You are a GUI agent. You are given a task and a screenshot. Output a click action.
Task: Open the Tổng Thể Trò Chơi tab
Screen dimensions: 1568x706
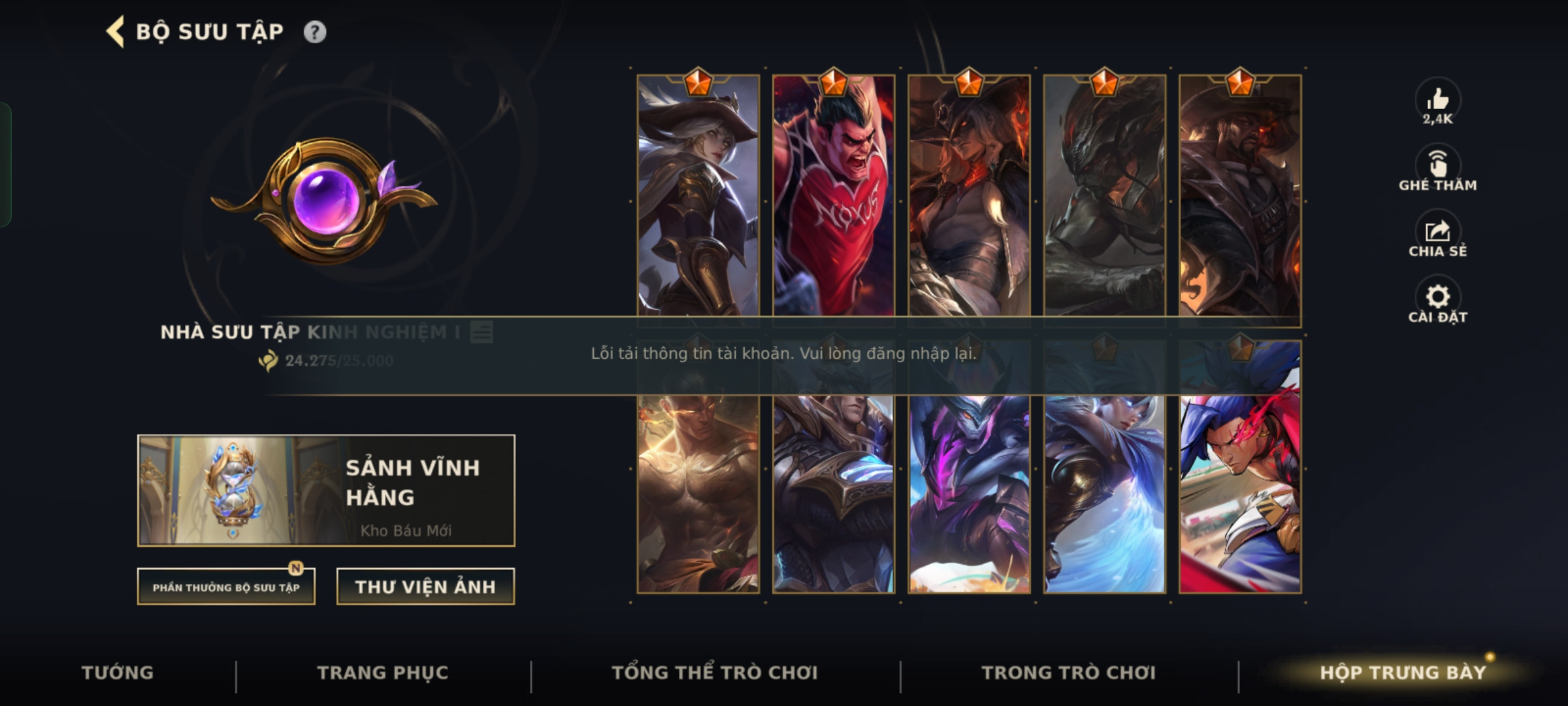click(715, 673)
